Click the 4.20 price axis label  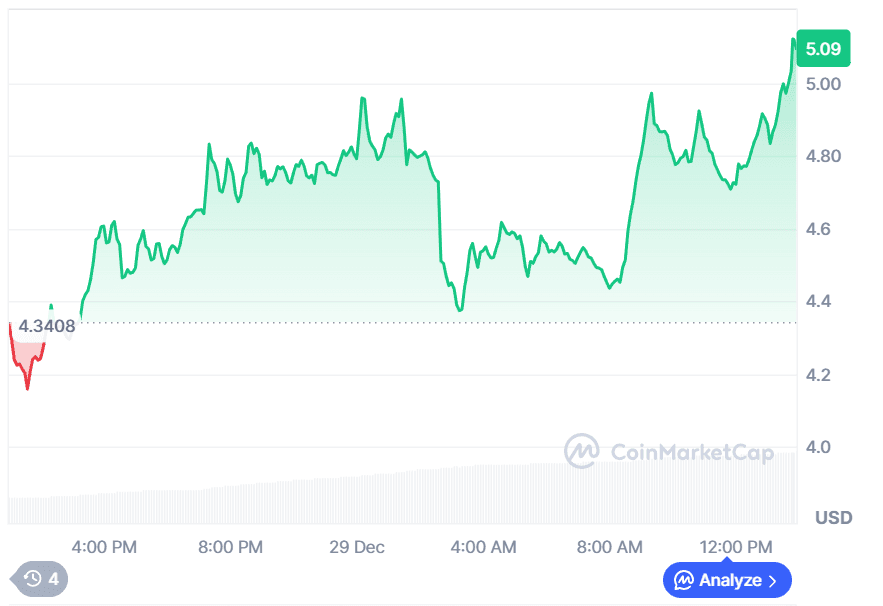click(x=824, y=375)
